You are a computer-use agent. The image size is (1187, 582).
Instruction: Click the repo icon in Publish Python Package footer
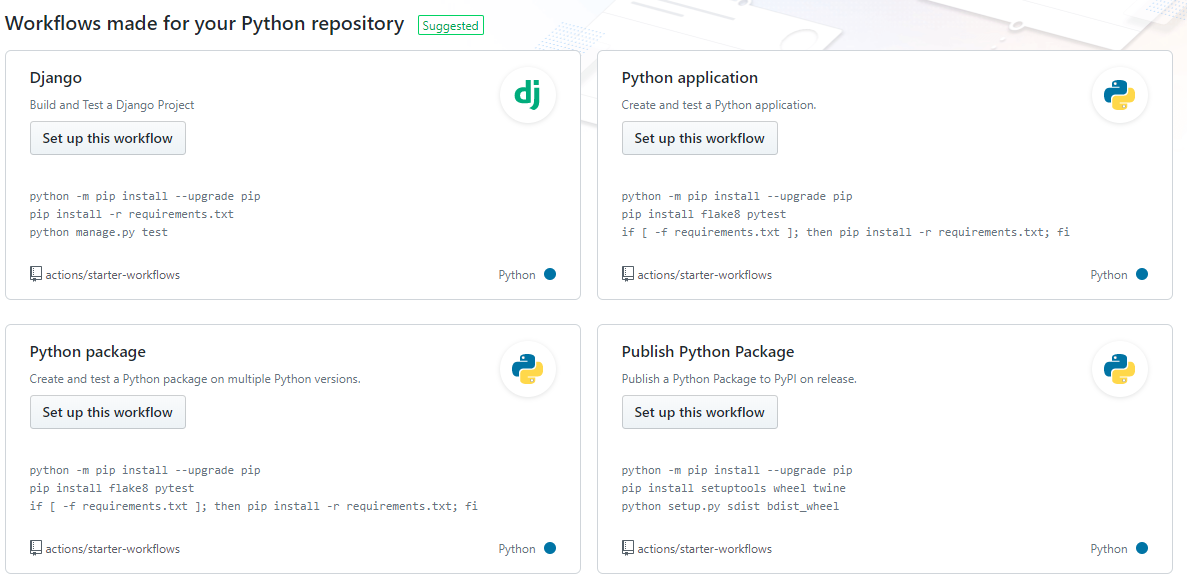(x=628, y=548)
